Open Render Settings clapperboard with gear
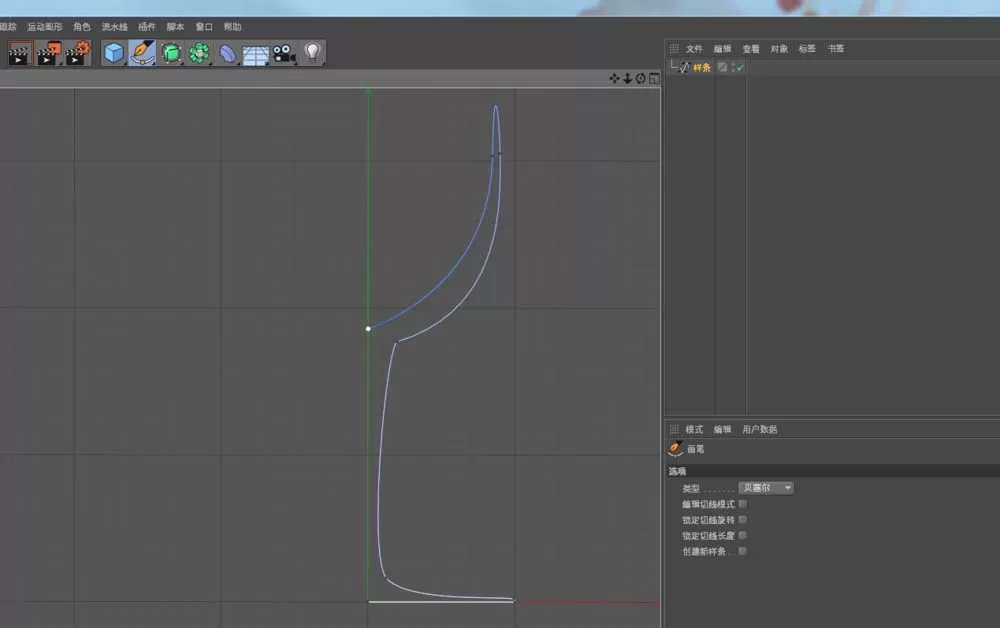Image resolution: width=1000 pixels, height=628 pixels. tap(77, 54)
